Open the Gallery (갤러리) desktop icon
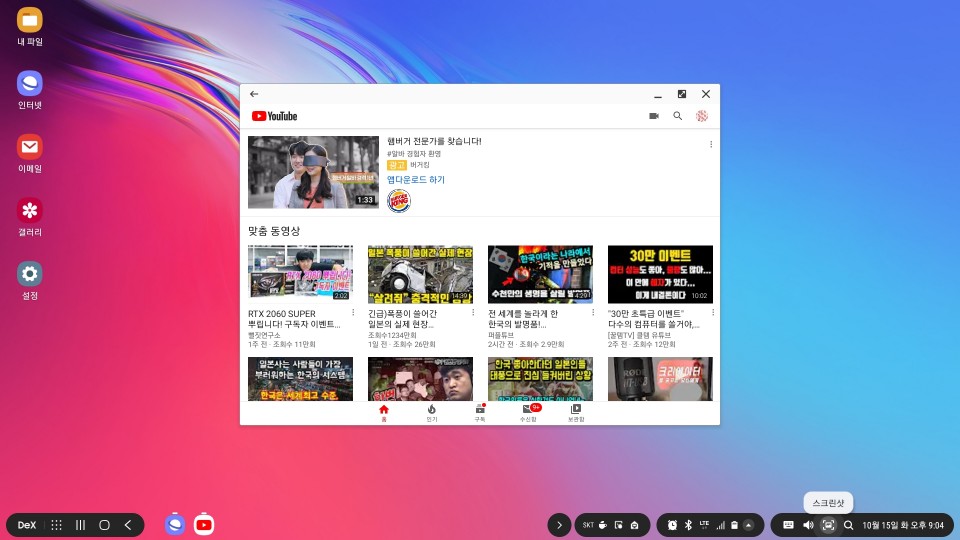The image size is (960, 540). coord(29,211)
